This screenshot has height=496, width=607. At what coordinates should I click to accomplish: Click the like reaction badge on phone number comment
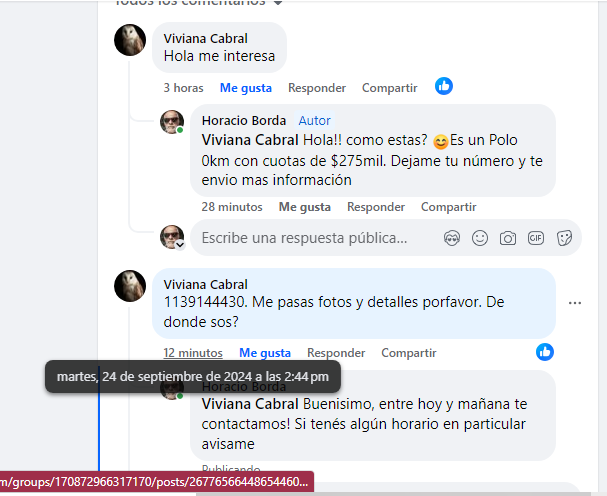click(x=545, y=352)
